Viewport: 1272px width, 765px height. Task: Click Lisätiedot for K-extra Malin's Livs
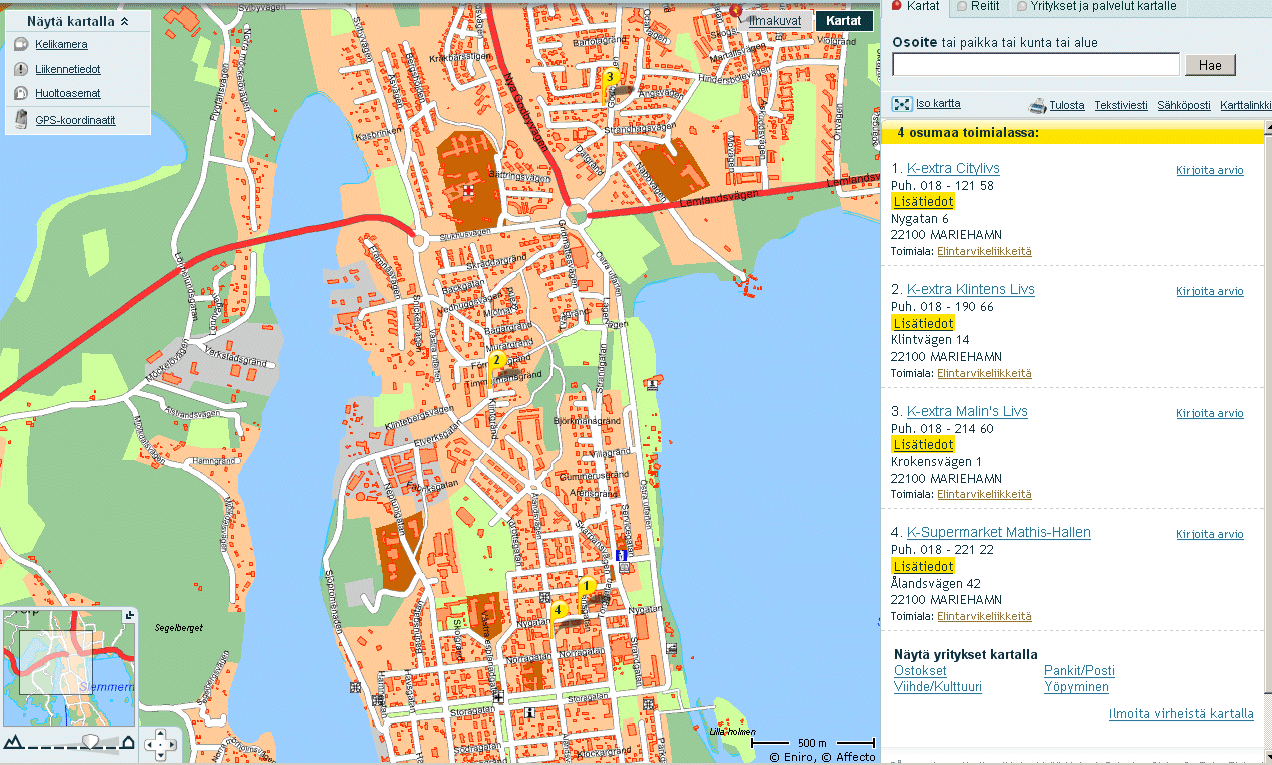(x=923, y=445)
